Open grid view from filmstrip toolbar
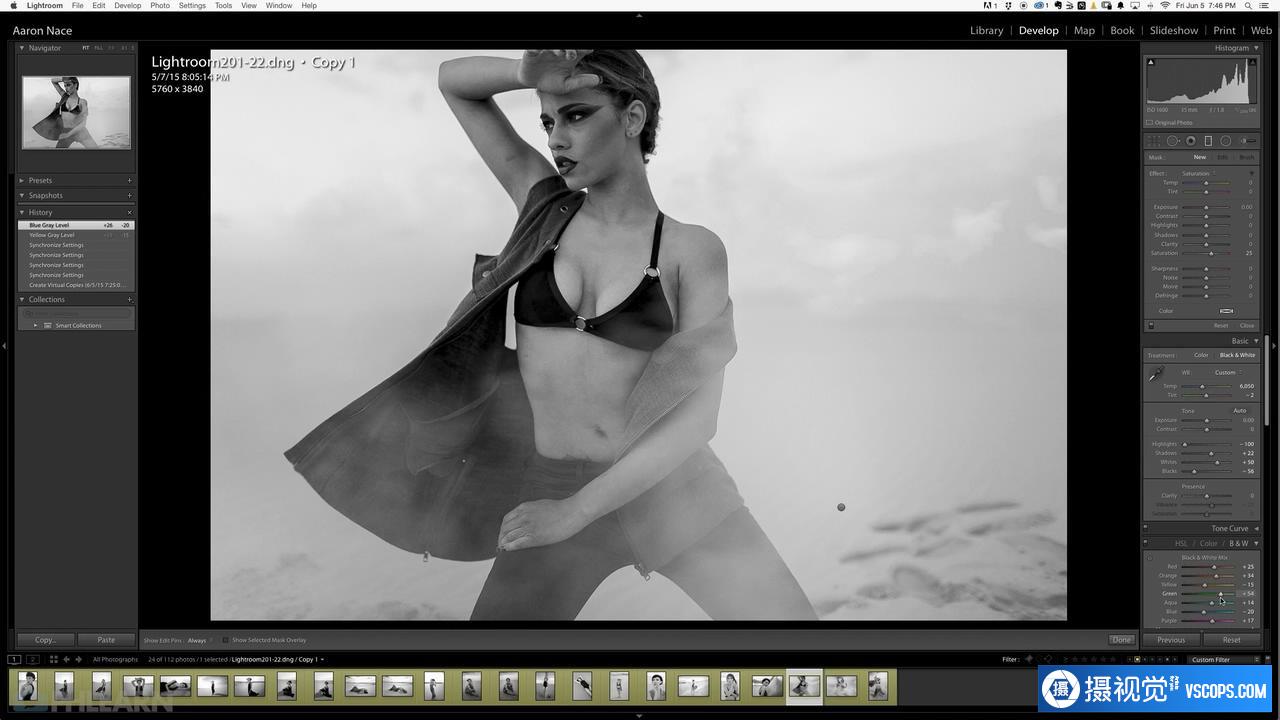 tap(53, 659)
